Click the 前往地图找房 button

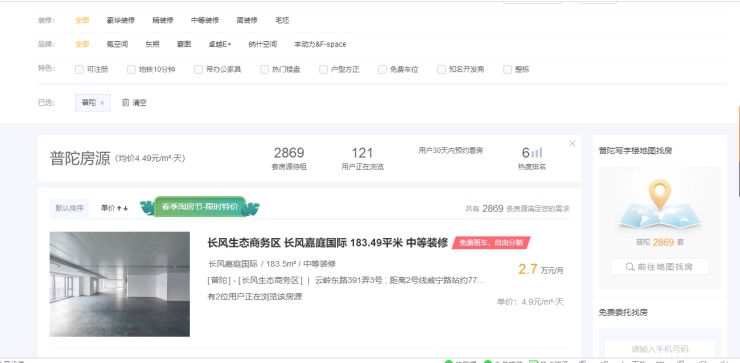(660, 267)
